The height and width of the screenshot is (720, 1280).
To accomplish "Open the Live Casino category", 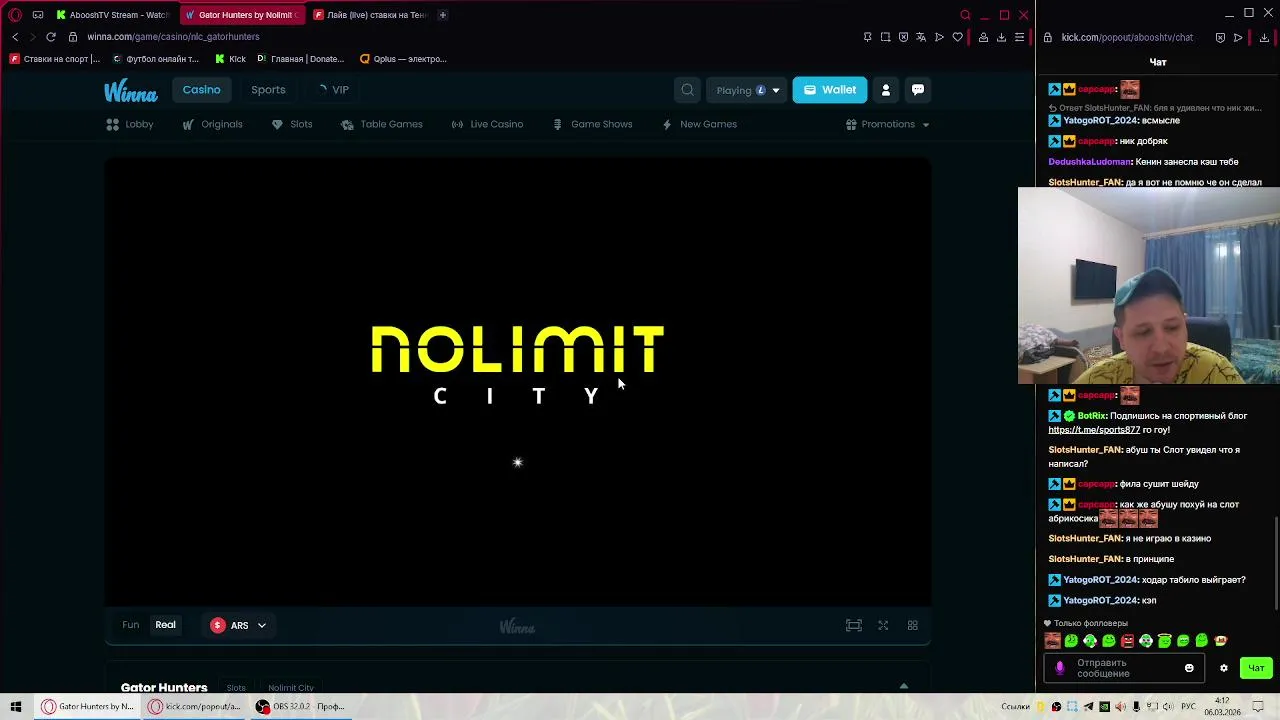I will click(487, 124).
